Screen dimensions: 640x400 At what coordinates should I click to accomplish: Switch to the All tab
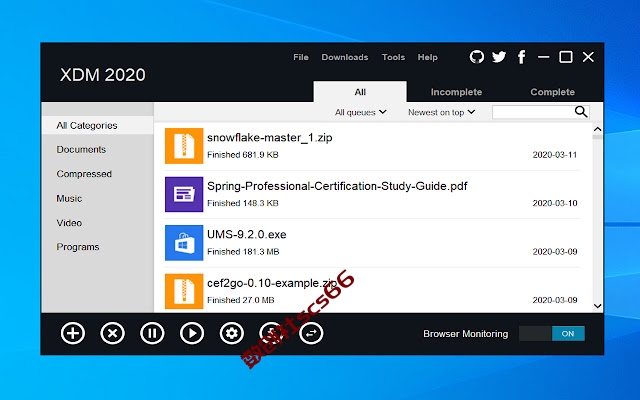point(360,92)
